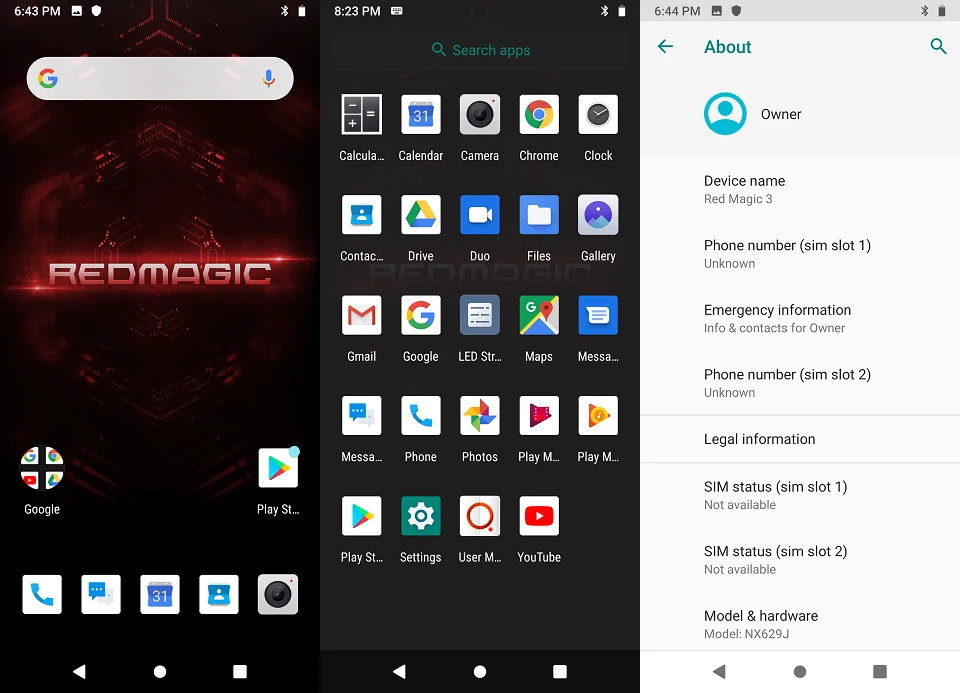Edit Device name Red Magic 3
Viewport: 960px width, 693px height.
click(800, 189)
